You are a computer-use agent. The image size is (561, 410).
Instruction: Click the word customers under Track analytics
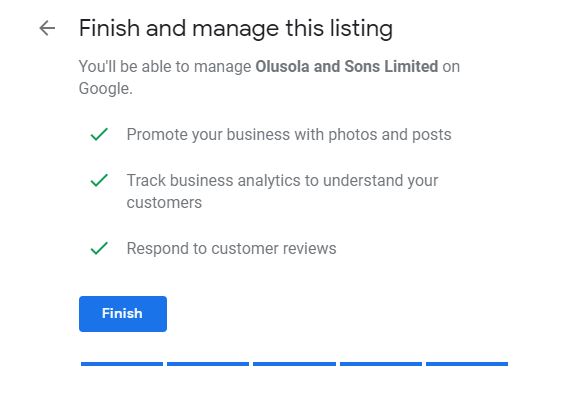(x=164, y=203)
